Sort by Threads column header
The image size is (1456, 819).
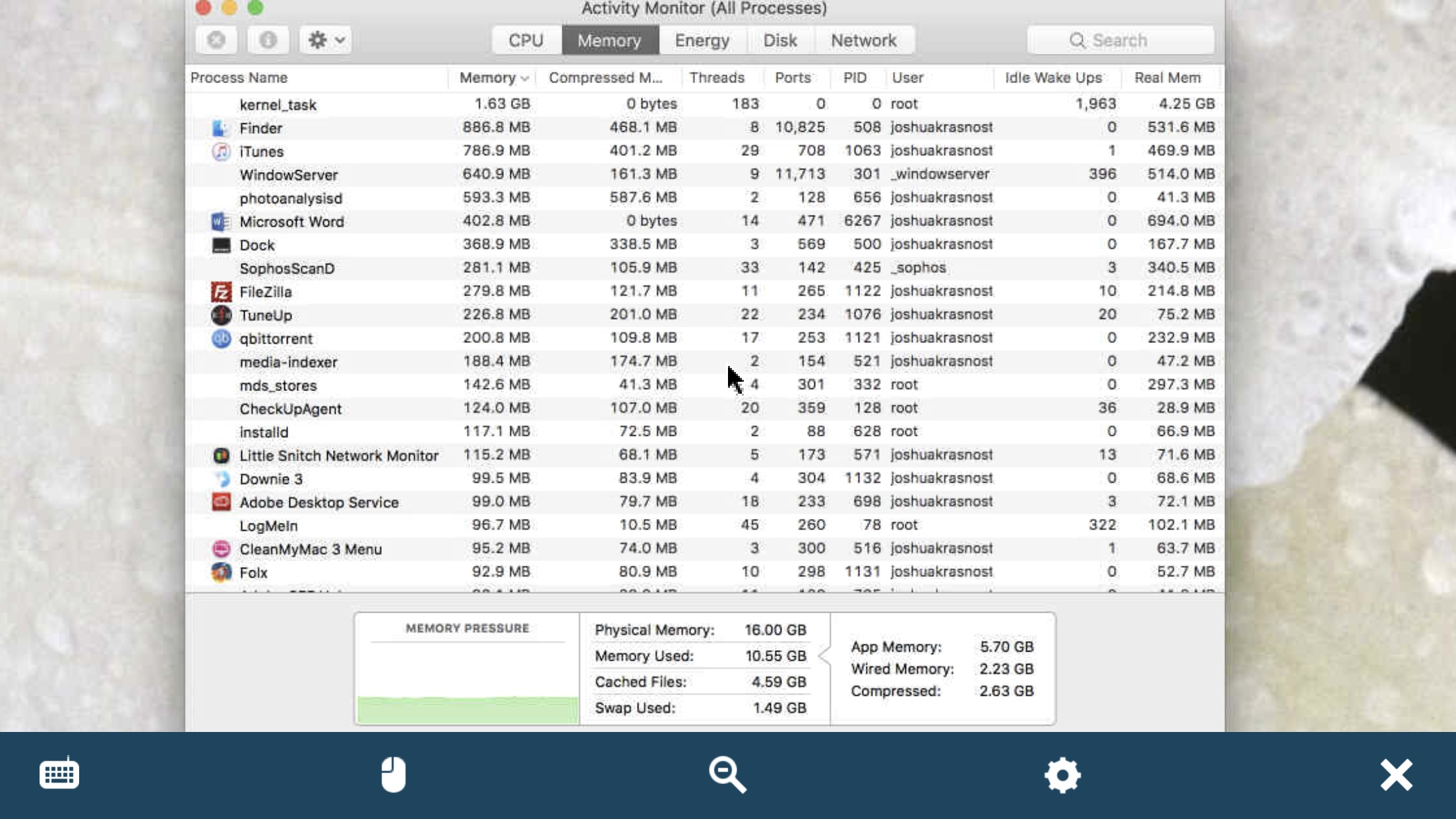point(717,78)
